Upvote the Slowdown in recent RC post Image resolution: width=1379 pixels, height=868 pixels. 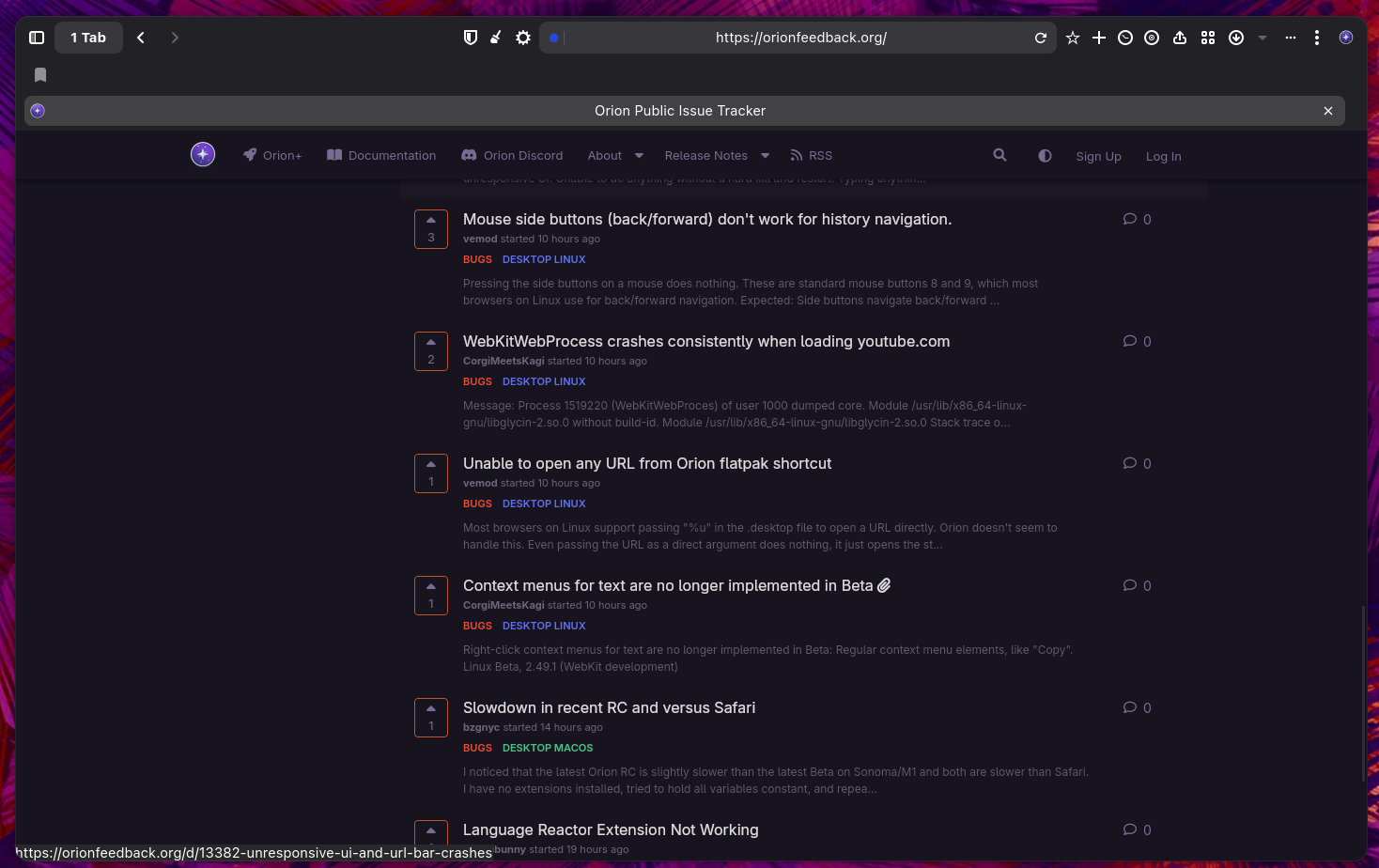pyautogui.click(x=431, y=718)
